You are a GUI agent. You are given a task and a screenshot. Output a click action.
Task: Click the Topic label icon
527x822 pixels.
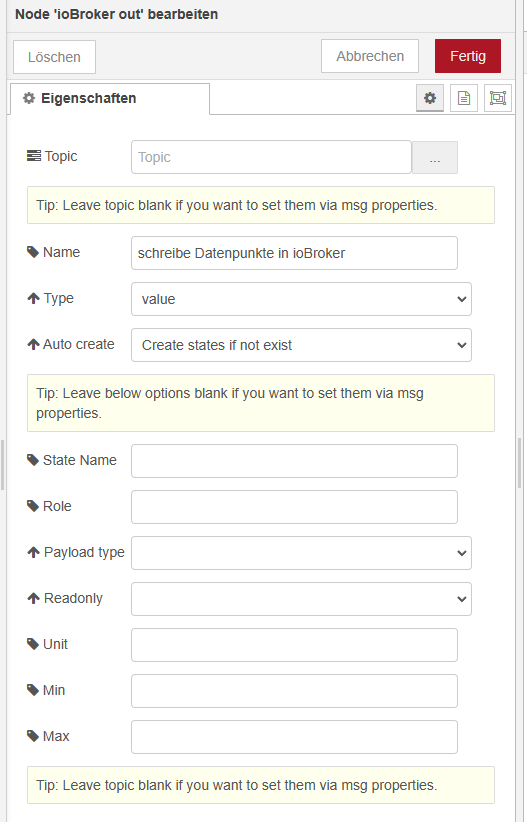(x=34, y=156)
